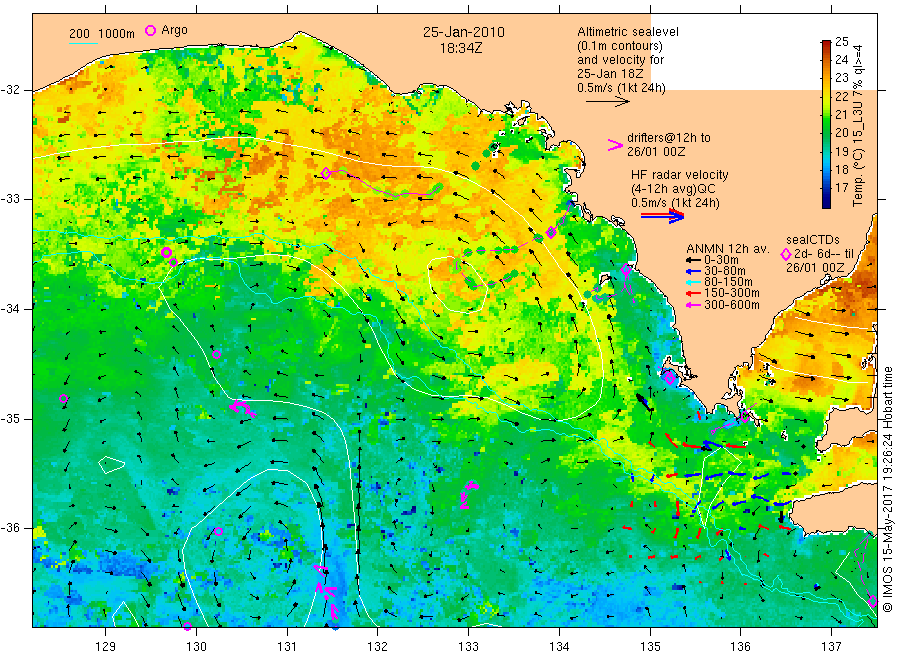Click the magenta sealCTDs diamond legend symbol
Screen dimensions: 900x660
(786, 254)
